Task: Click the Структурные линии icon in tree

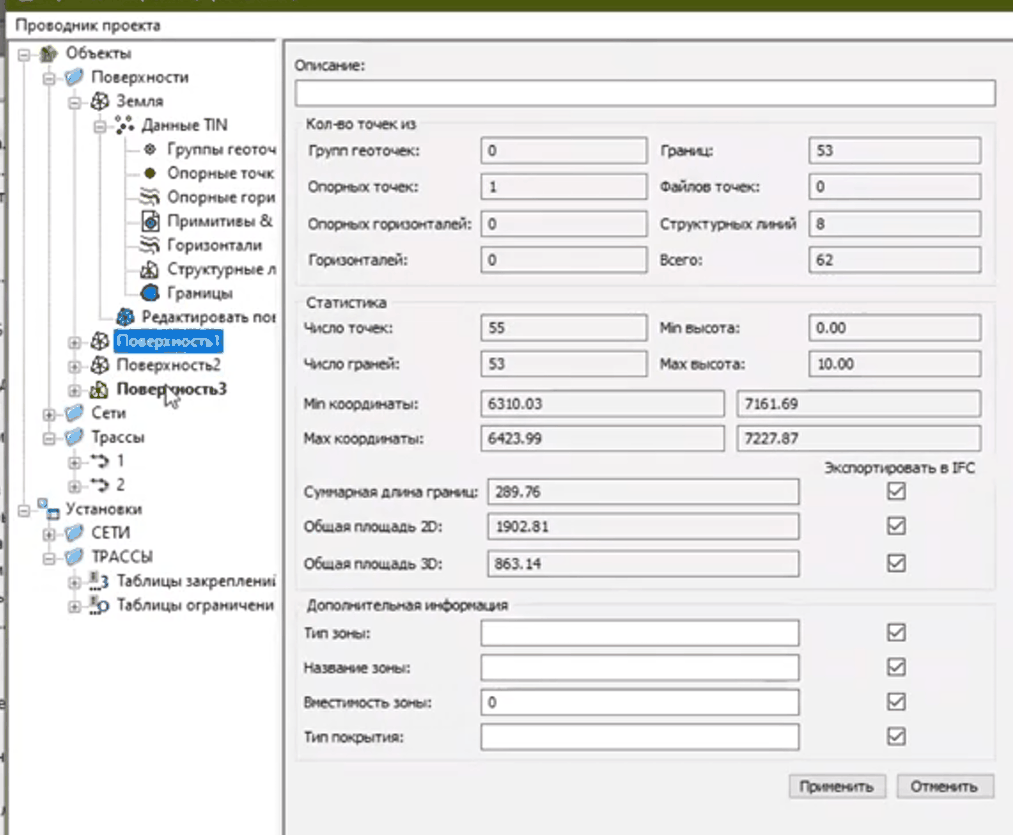Action: [149, 269]
